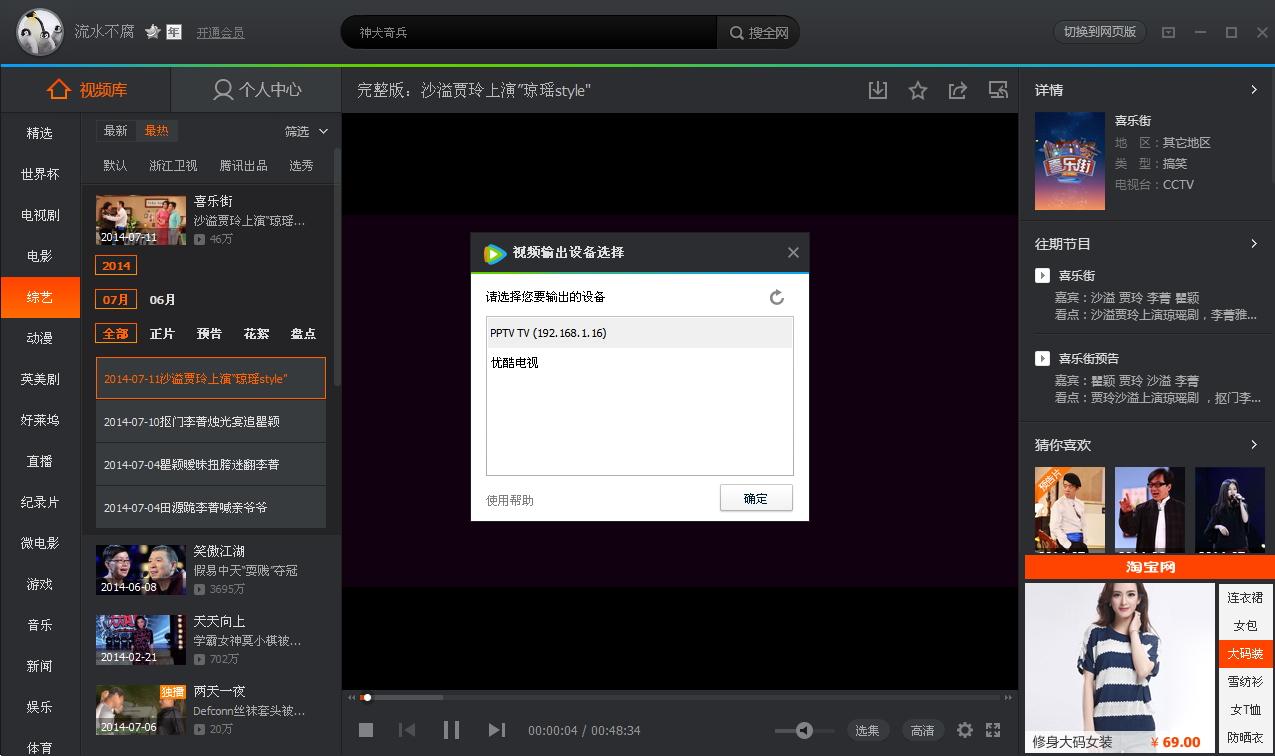Screen dimensions: 1275x756
Task: Click the cast-to-device output icon
Action: tap(997, 90)
